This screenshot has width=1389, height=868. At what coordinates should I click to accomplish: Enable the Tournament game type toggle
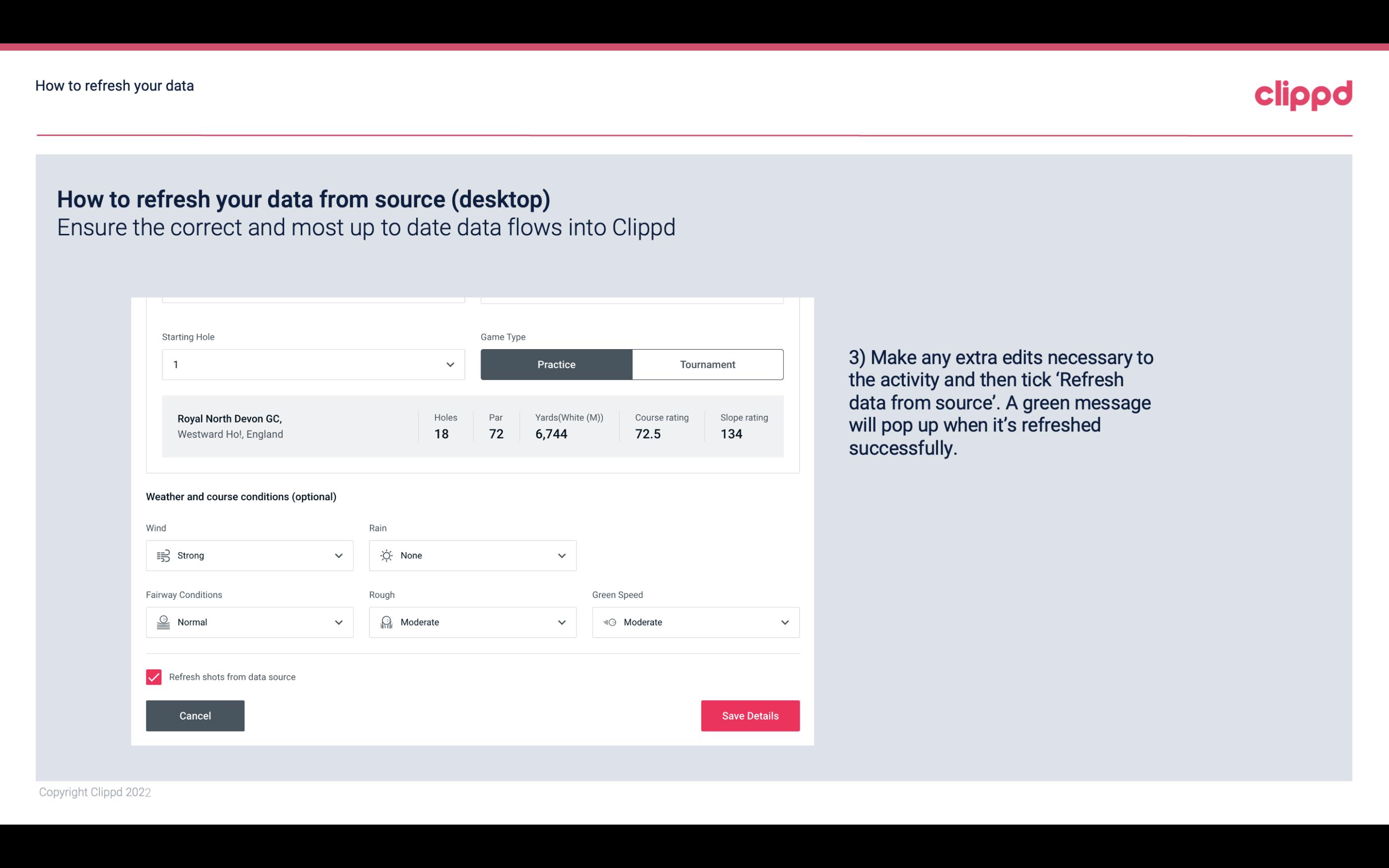708,364
